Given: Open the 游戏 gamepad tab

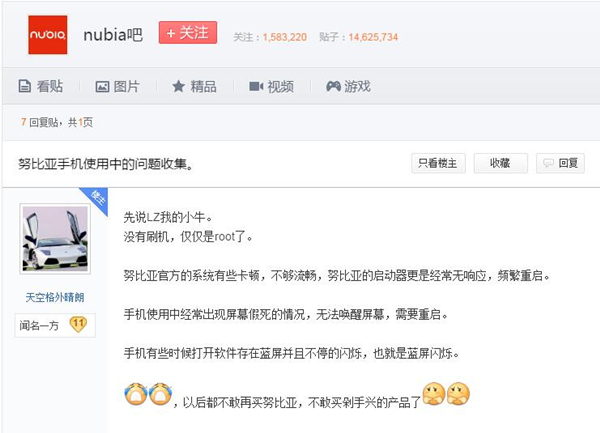Looking at the screenshot, I should [x=348, y=86].
